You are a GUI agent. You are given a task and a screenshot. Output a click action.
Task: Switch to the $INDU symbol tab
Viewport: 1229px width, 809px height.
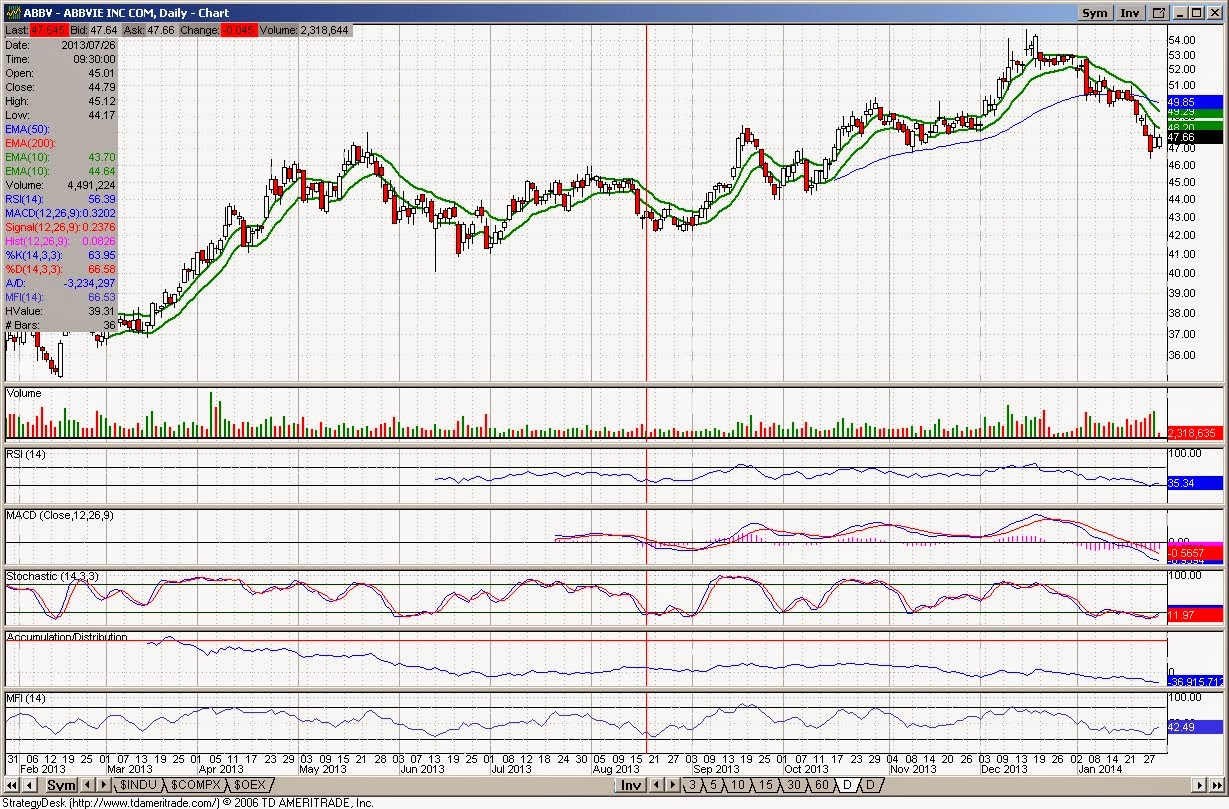pyautogui.click(x=138, y=785)
